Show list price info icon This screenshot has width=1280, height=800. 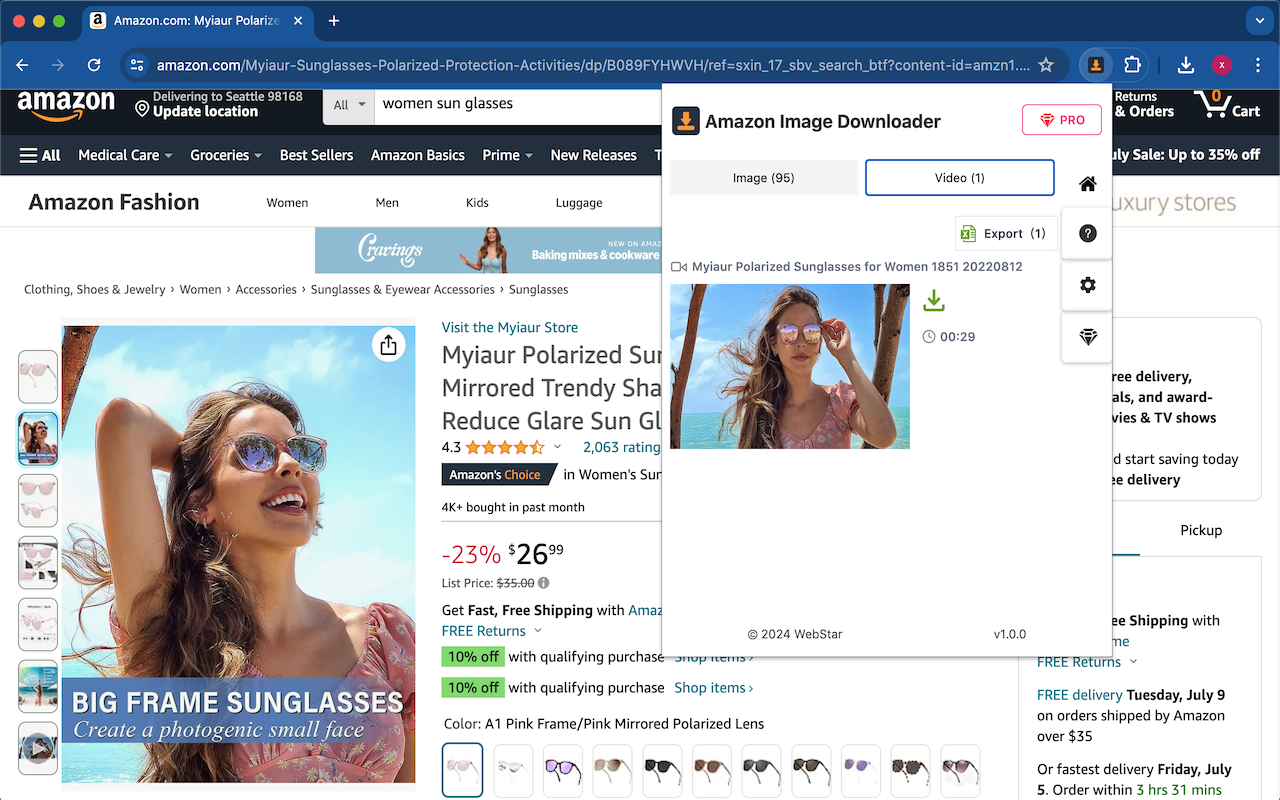pos(544,583)
